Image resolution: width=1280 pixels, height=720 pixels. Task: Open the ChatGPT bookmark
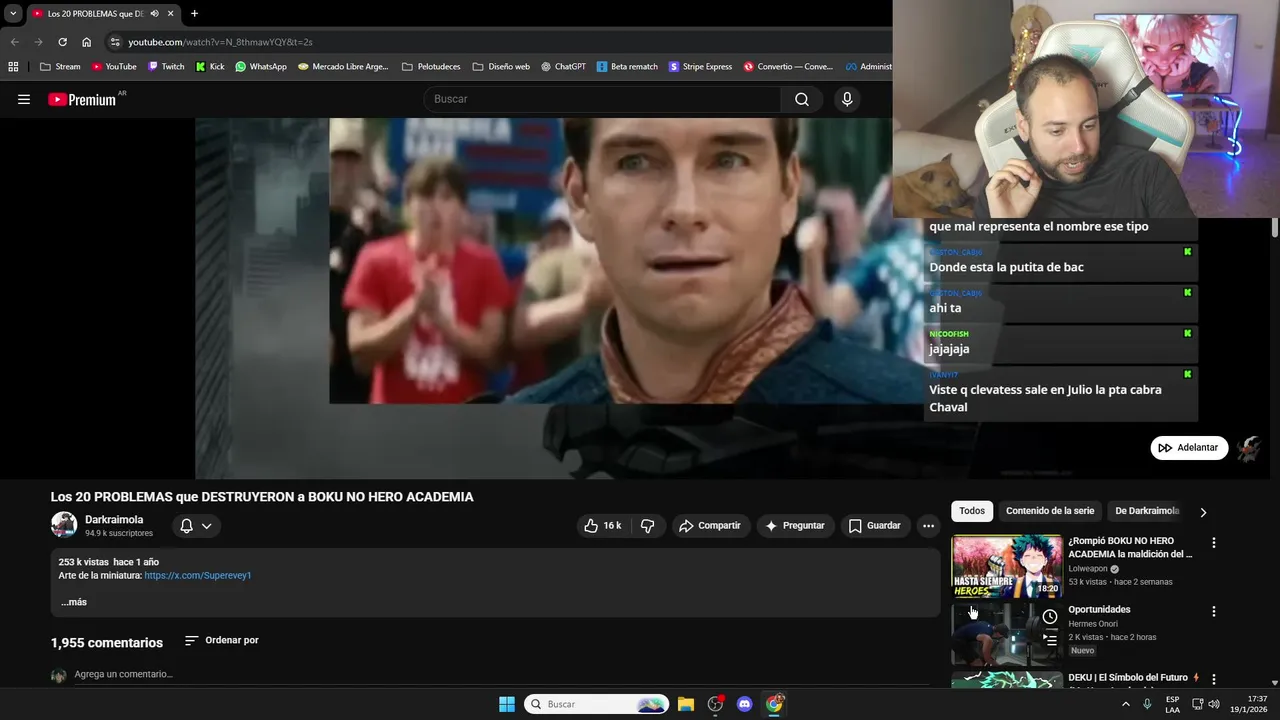(x=563, y=67)
